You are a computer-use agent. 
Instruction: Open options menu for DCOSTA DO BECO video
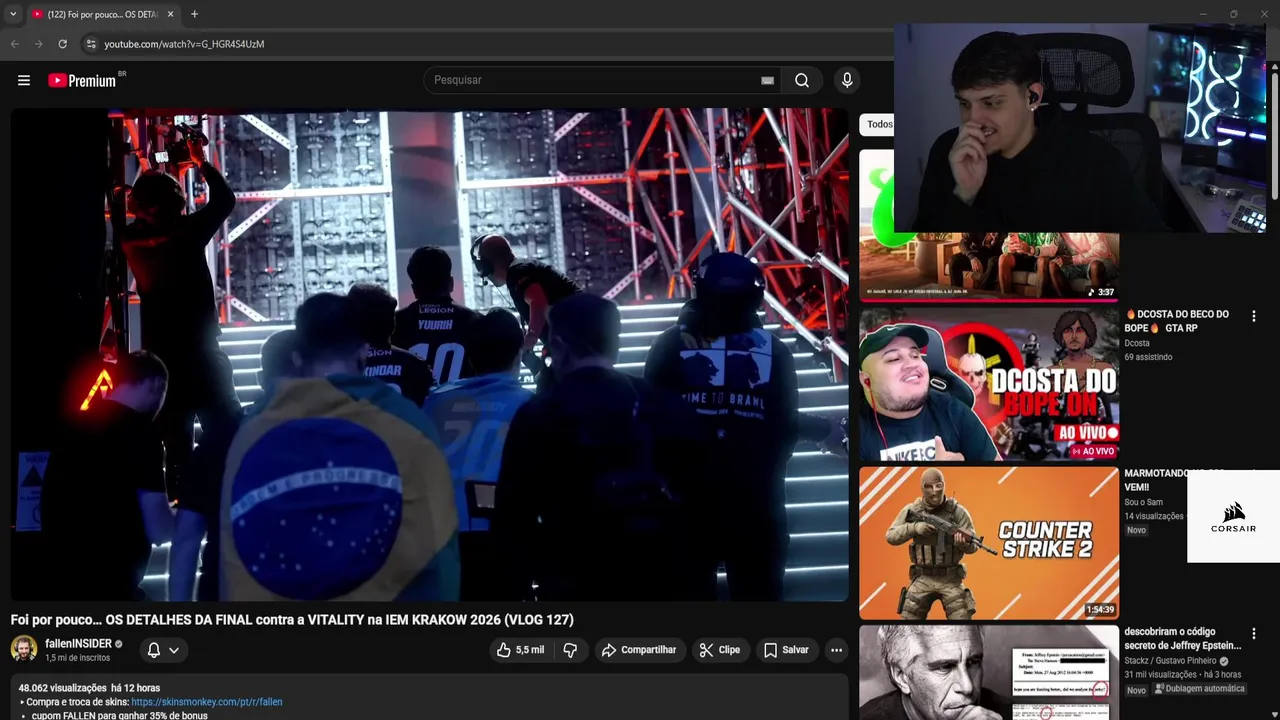click(1253, 316)
